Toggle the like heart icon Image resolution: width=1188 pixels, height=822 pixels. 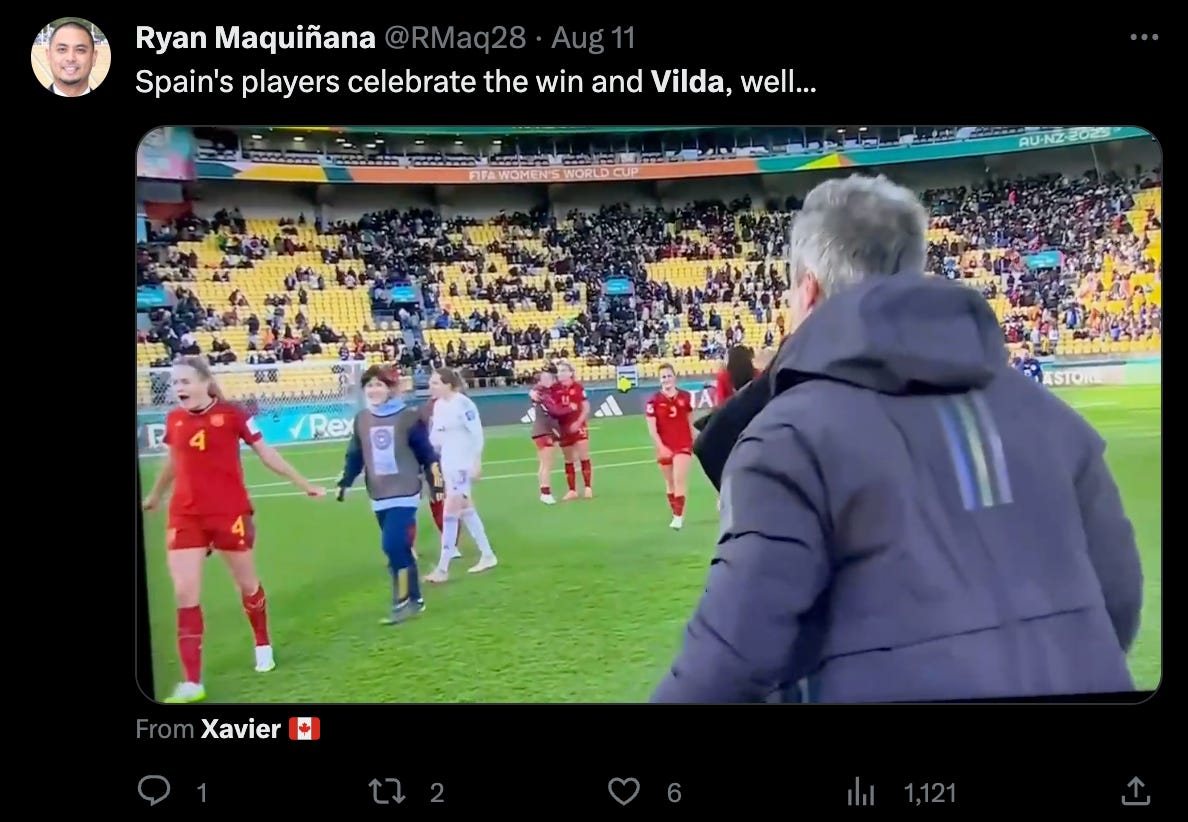point(624,792)
